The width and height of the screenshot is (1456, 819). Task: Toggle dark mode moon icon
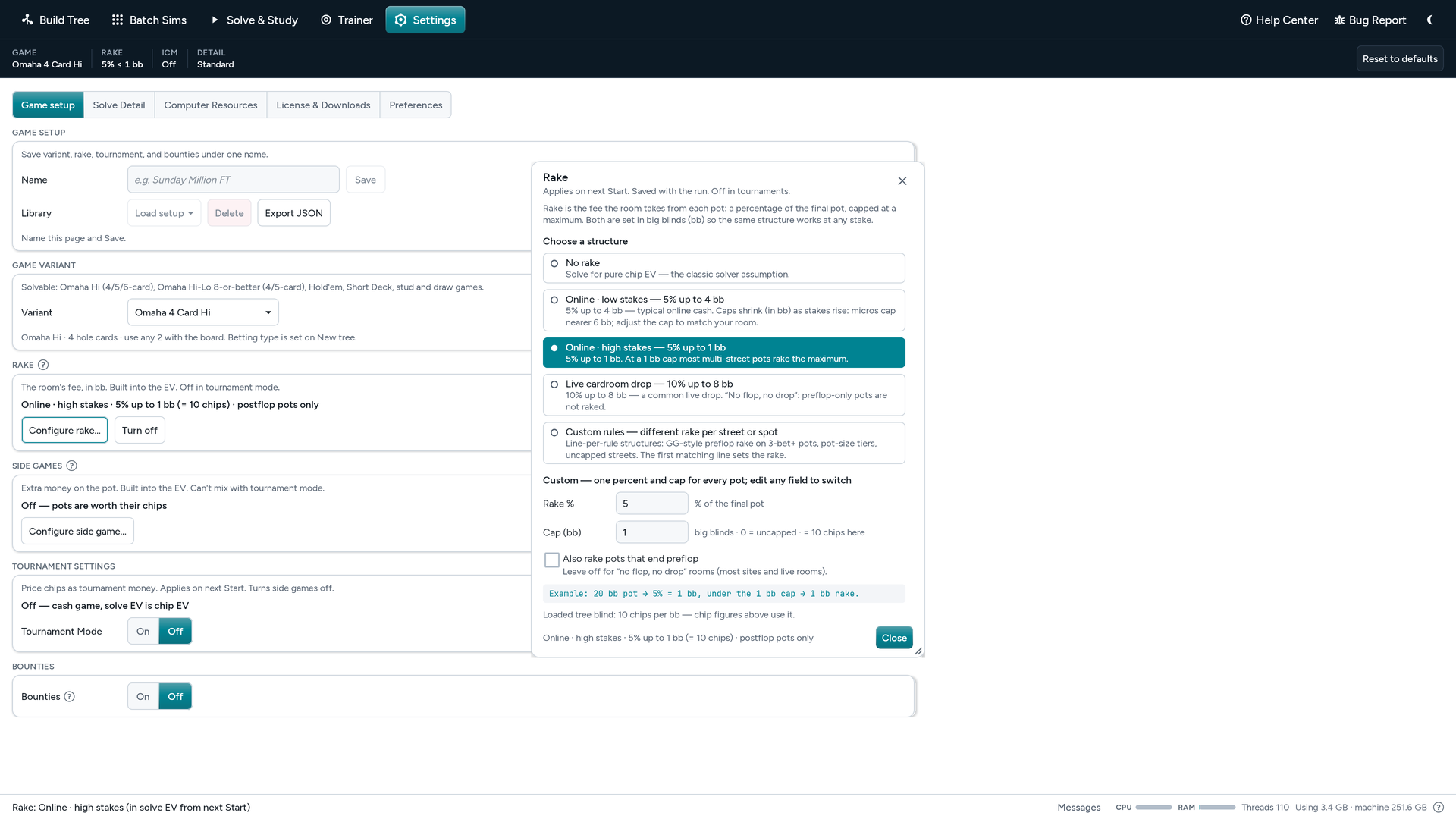tap(1429, 20)
